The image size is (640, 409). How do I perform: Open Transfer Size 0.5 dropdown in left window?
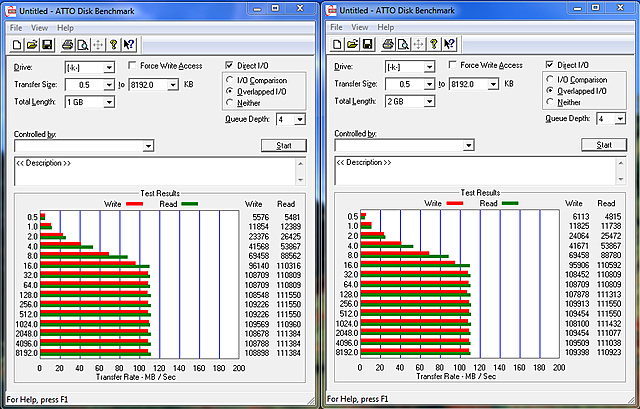tap(109, 84)
